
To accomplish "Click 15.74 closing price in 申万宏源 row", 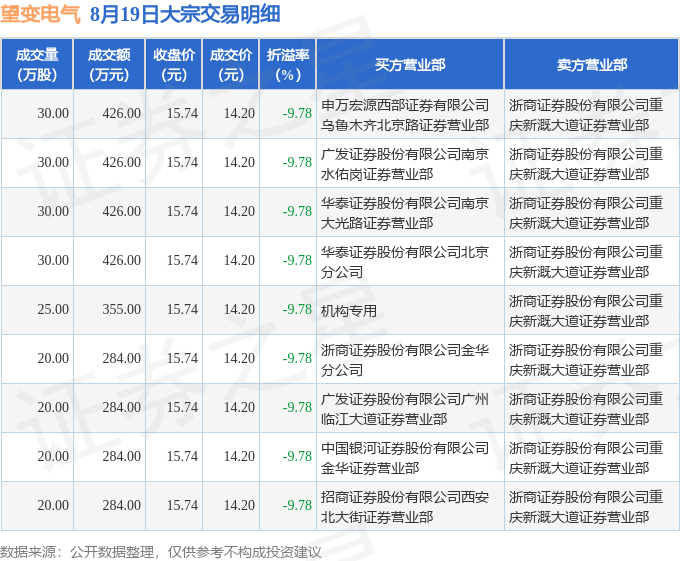I will coord(182,114).
